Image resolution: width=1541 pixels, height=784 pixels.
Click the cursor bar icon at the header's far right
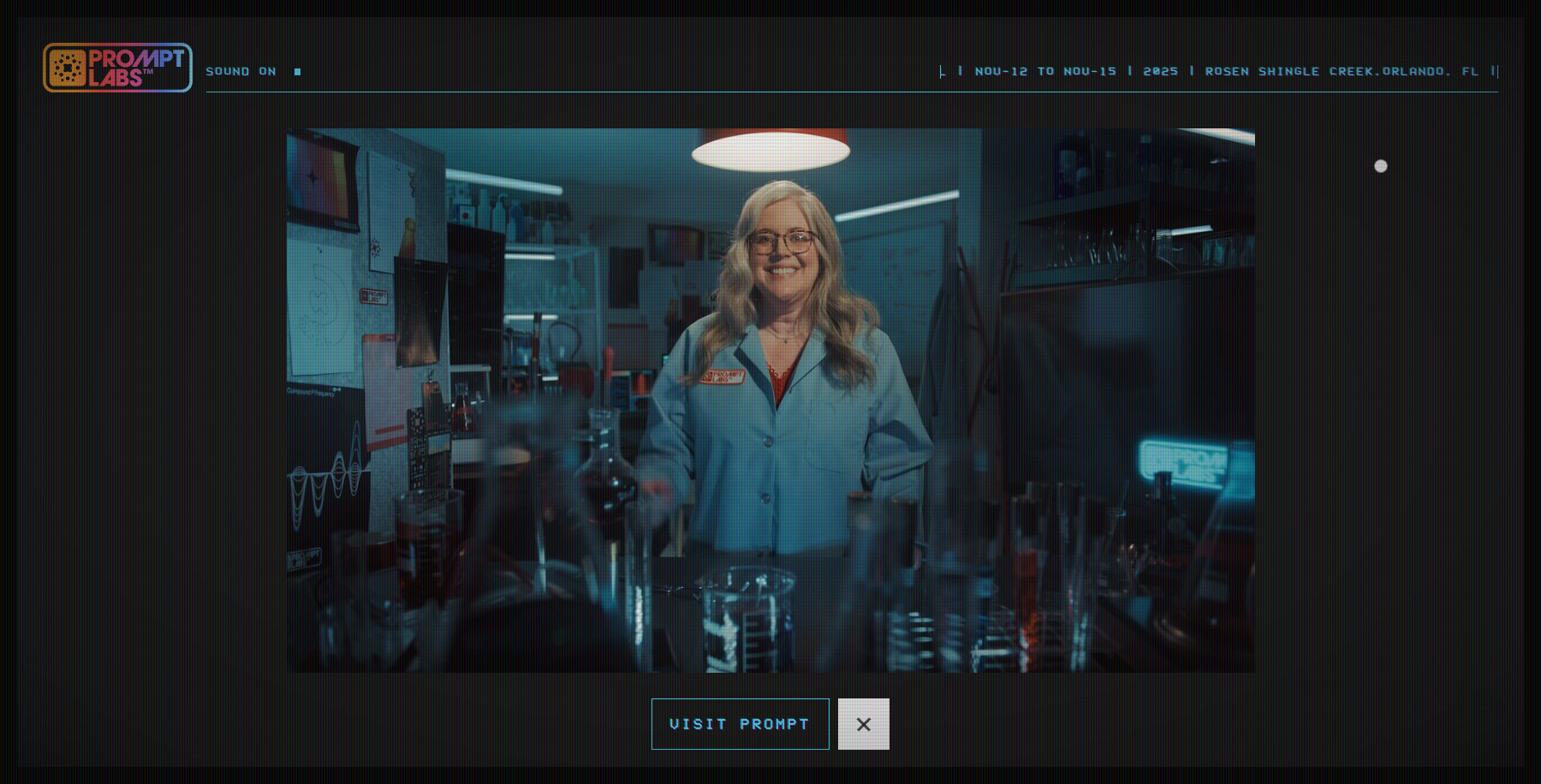pyautogui.click(x=1496, y=72)
